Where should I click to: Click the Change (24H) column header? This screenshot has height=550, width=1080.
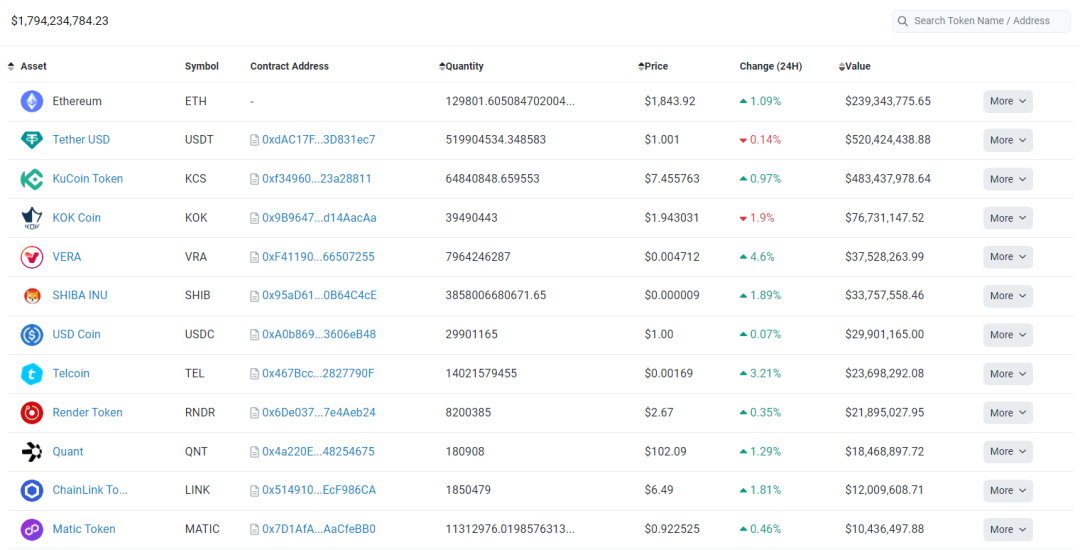click(771, 66)
